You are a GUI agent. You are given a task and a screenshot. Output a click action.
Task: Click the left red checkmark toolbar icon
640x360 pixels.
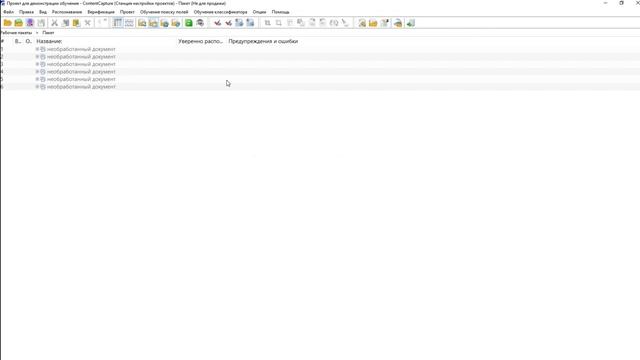(218, 23)
